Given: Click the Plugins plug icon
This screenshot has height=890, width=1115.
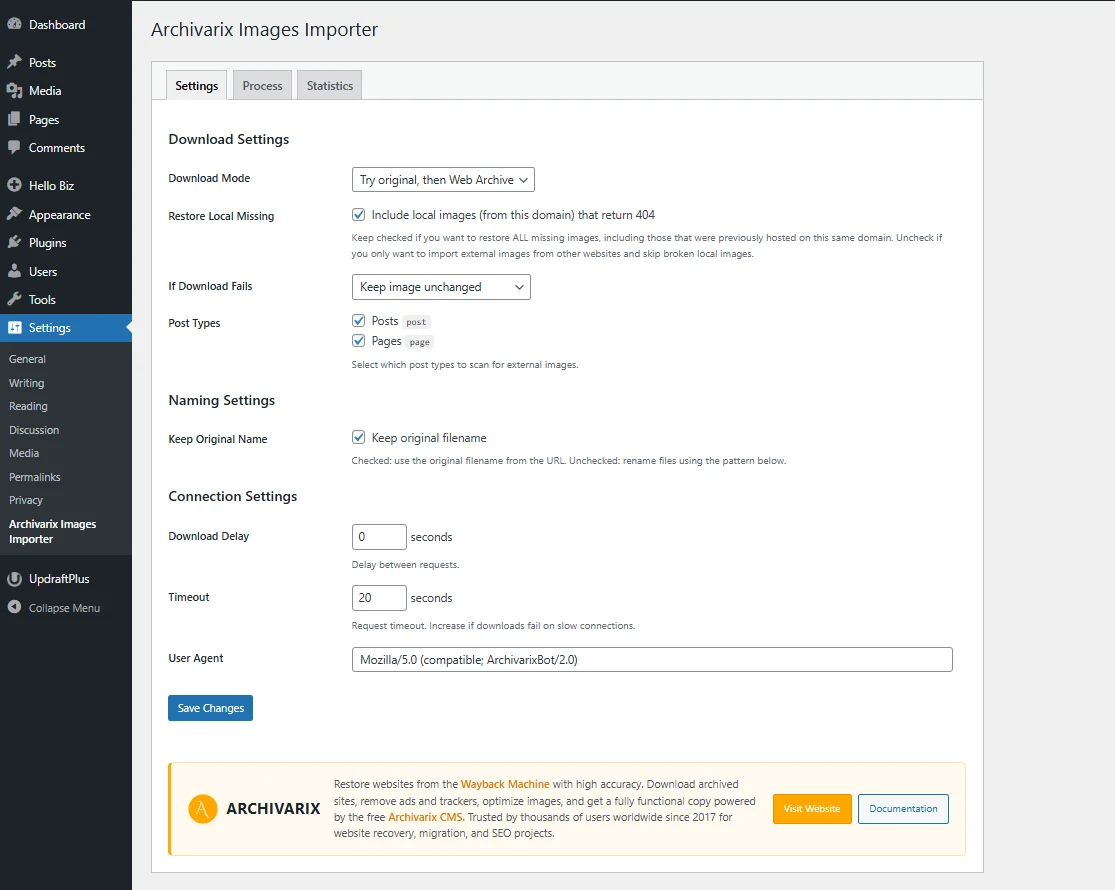Looking at the screenshot, I should pyautogui.click(x=14, y=243).
